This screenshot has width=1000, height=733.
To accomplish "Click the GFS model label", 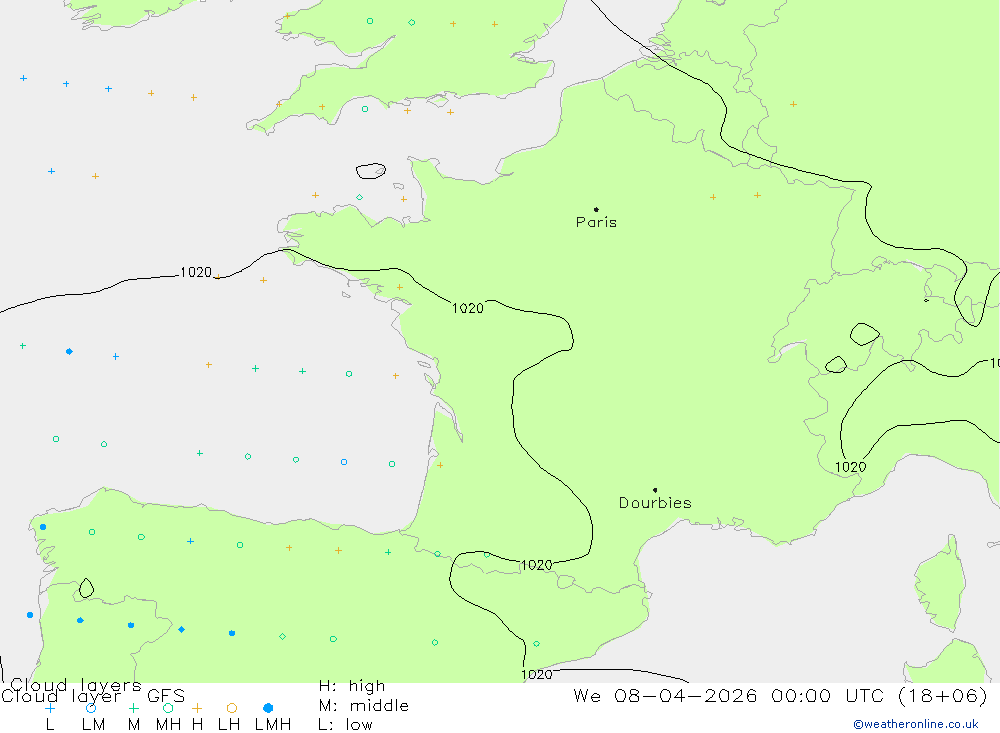I will point(166,696).
